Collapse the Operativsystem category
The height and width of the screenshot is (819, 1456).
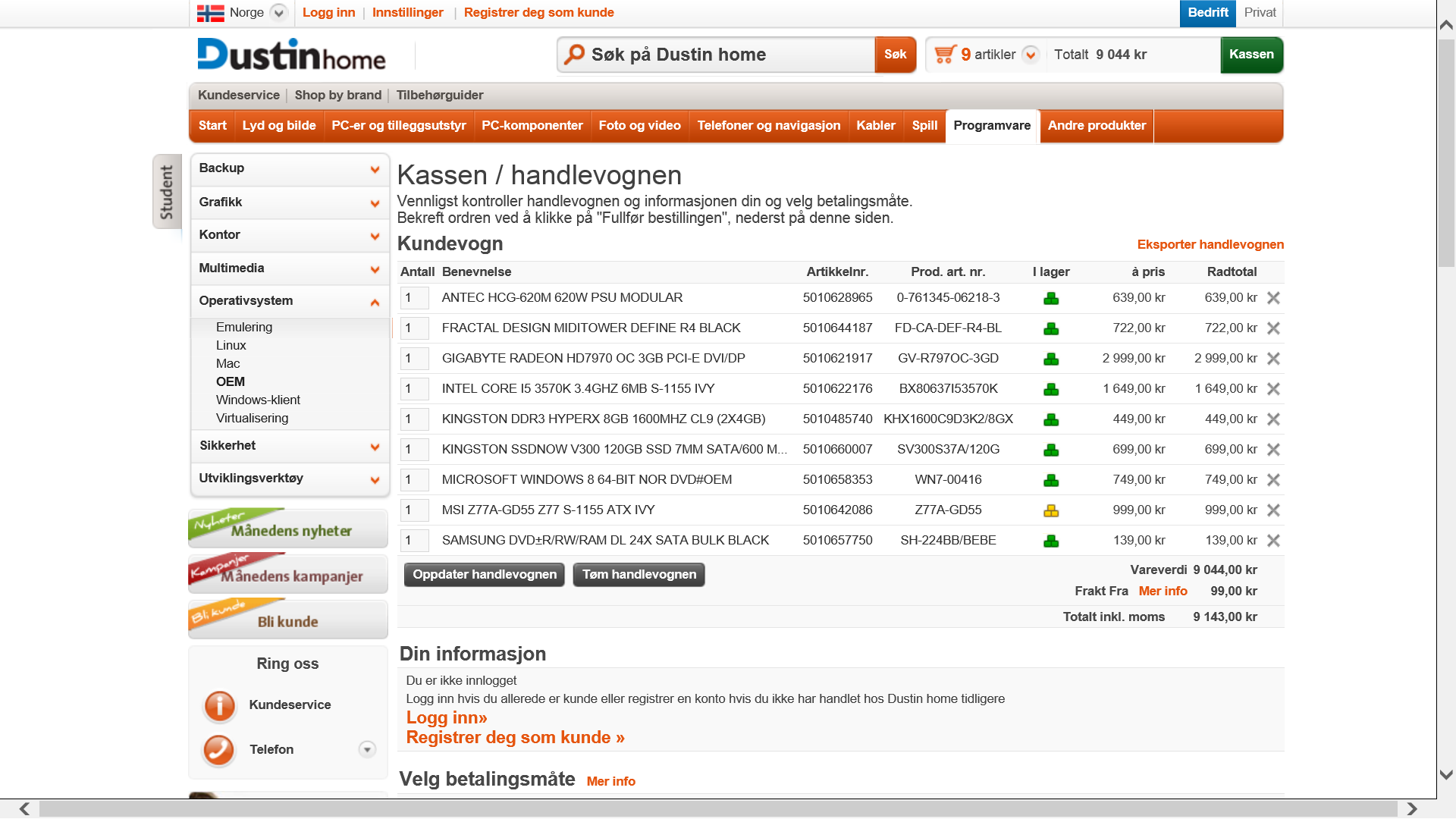coord(375,302)
